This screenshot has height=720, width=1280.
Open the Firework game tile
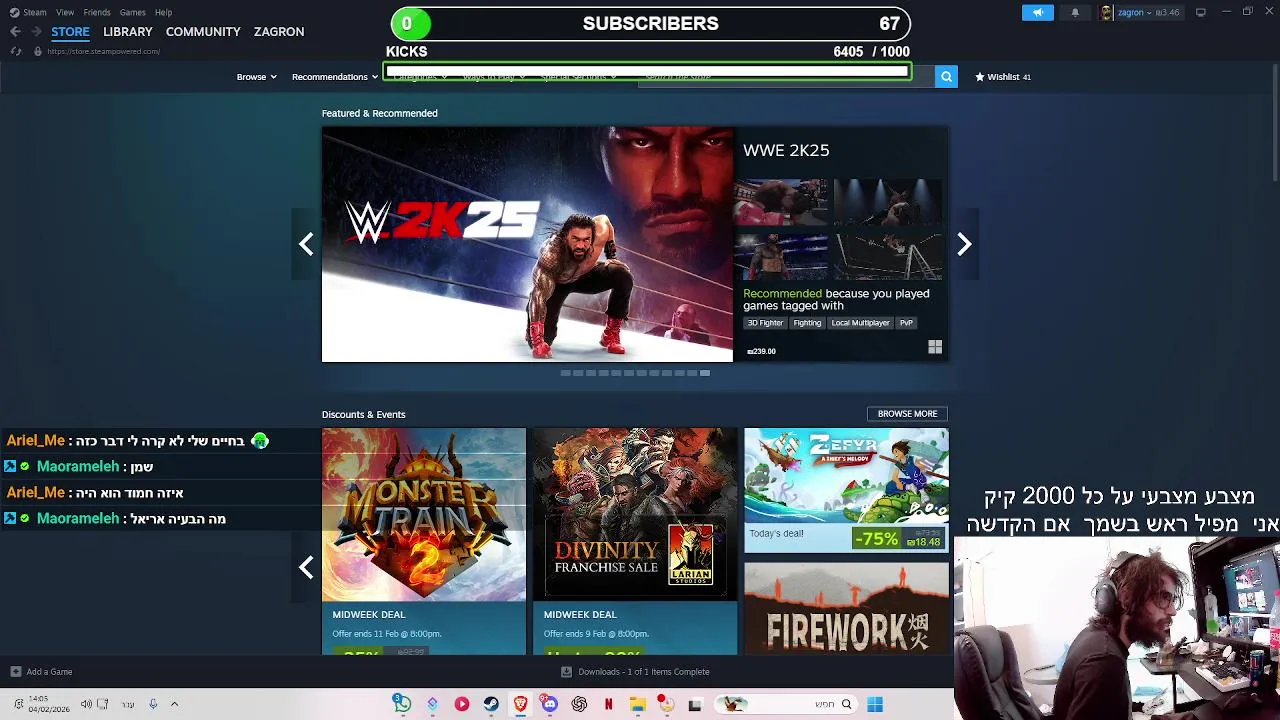[847, 608]
